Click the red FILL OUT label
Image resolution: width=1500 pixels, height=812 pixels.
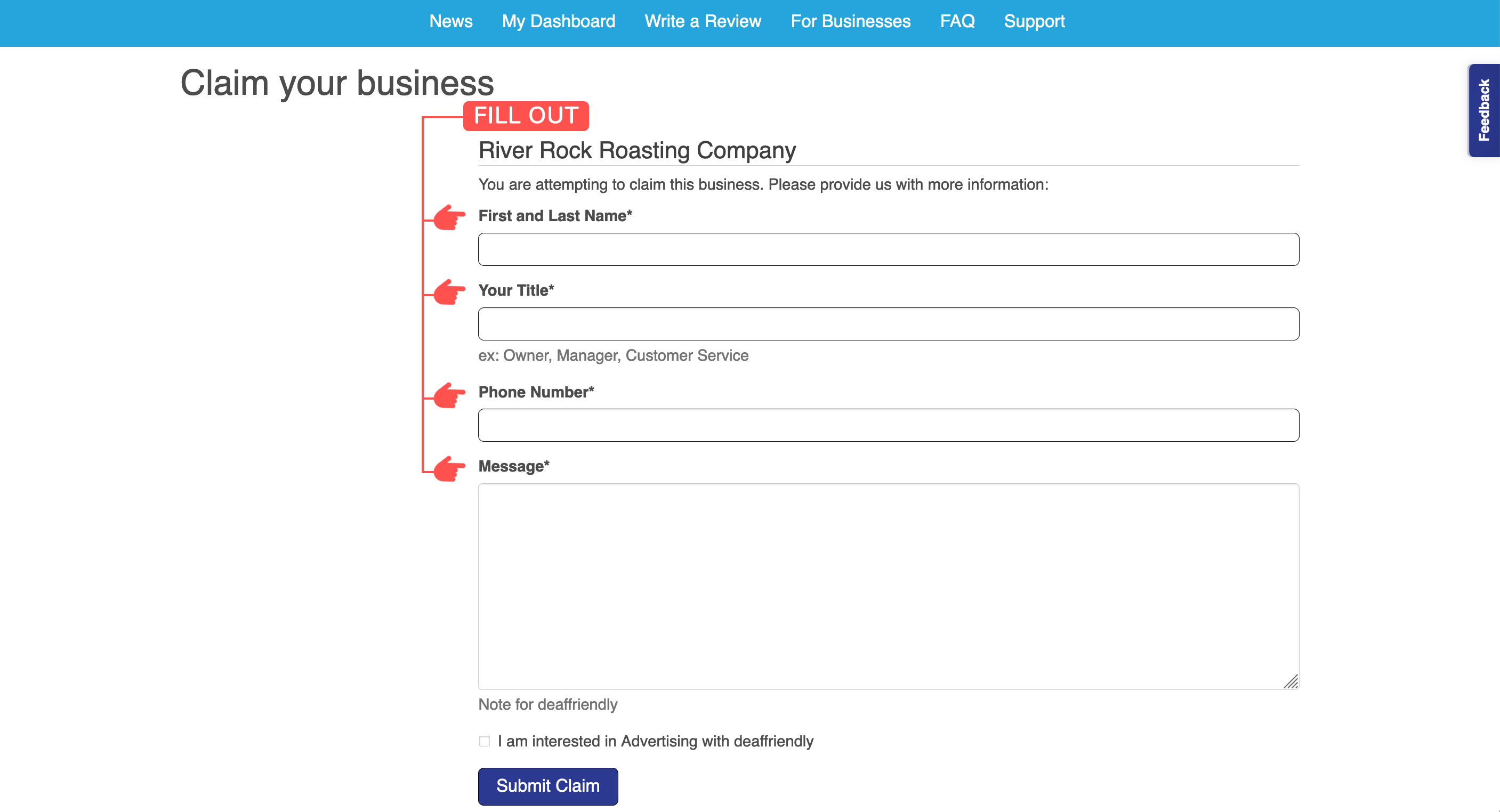[x=526, y=116]
